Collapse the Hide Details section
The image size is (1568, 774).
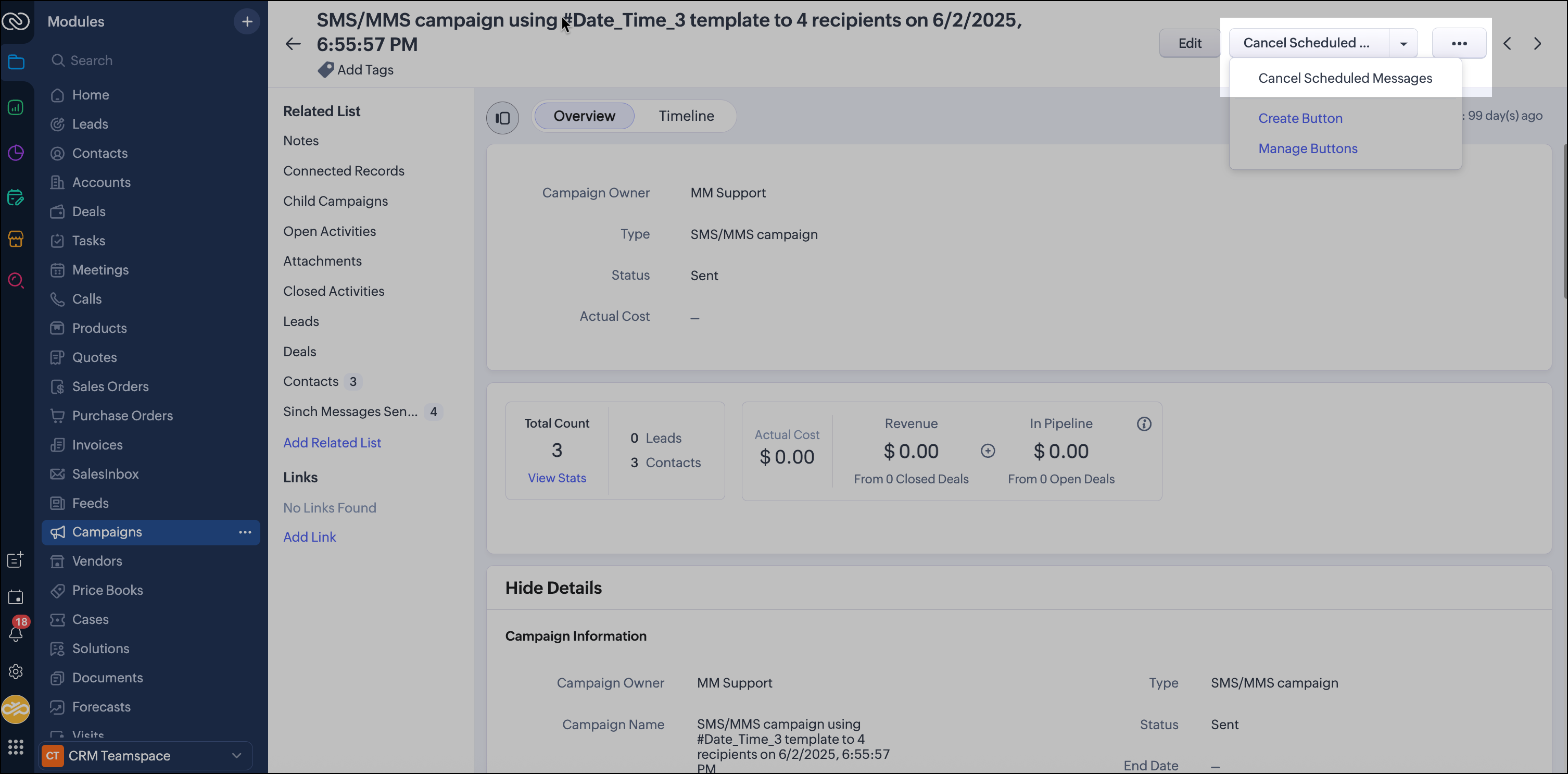point(553,588)
